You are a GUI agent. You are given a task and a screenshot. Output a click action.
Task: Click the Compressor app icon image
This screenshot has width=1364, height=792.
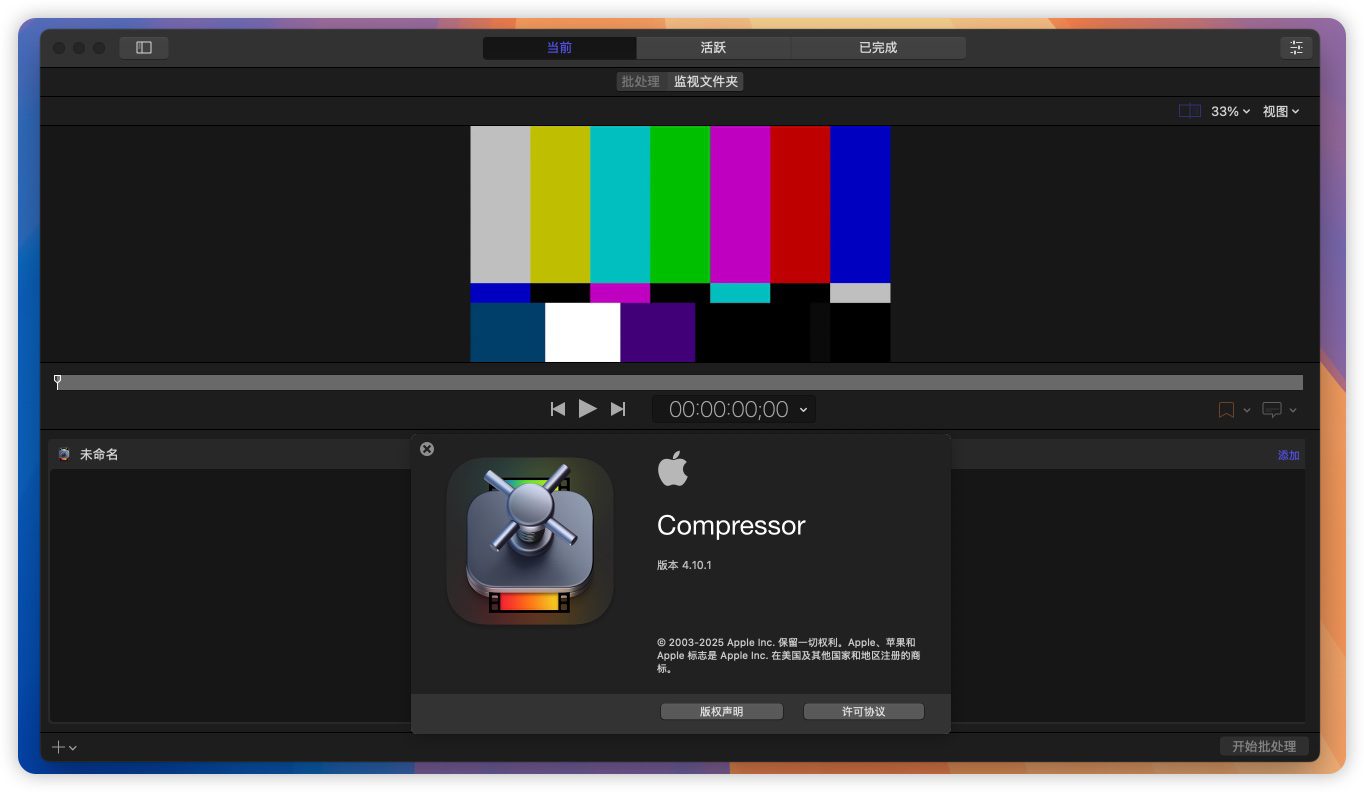(x=530, y=541)
